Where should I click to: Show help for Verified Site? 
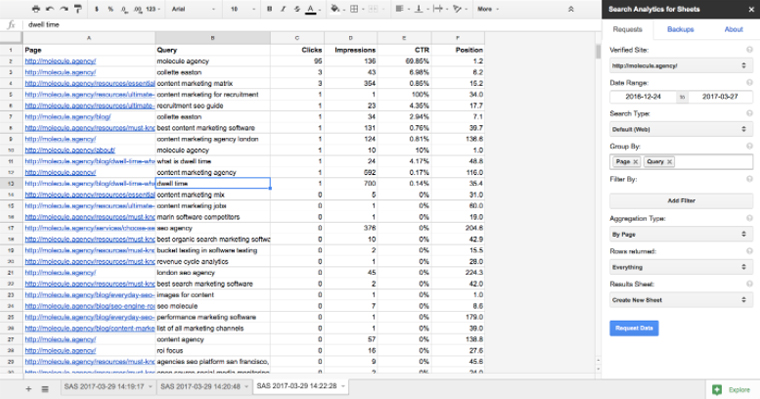click(x=749, y=50)
